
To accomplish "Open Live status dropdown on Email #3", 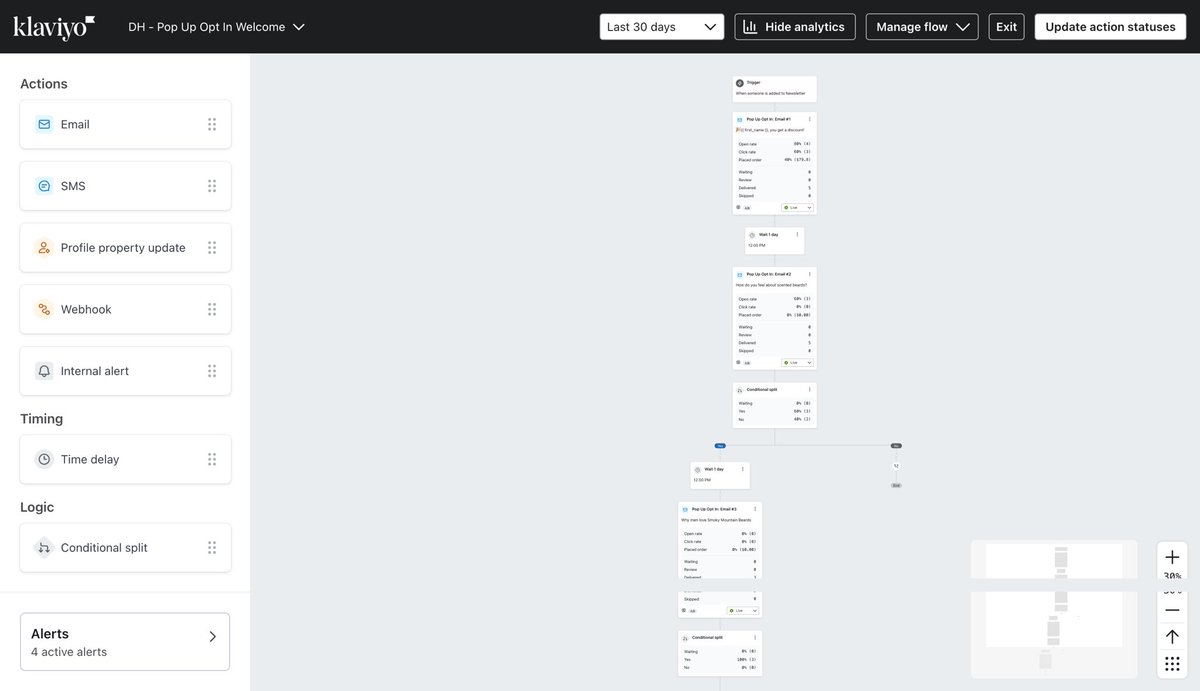I will (743, 610).
